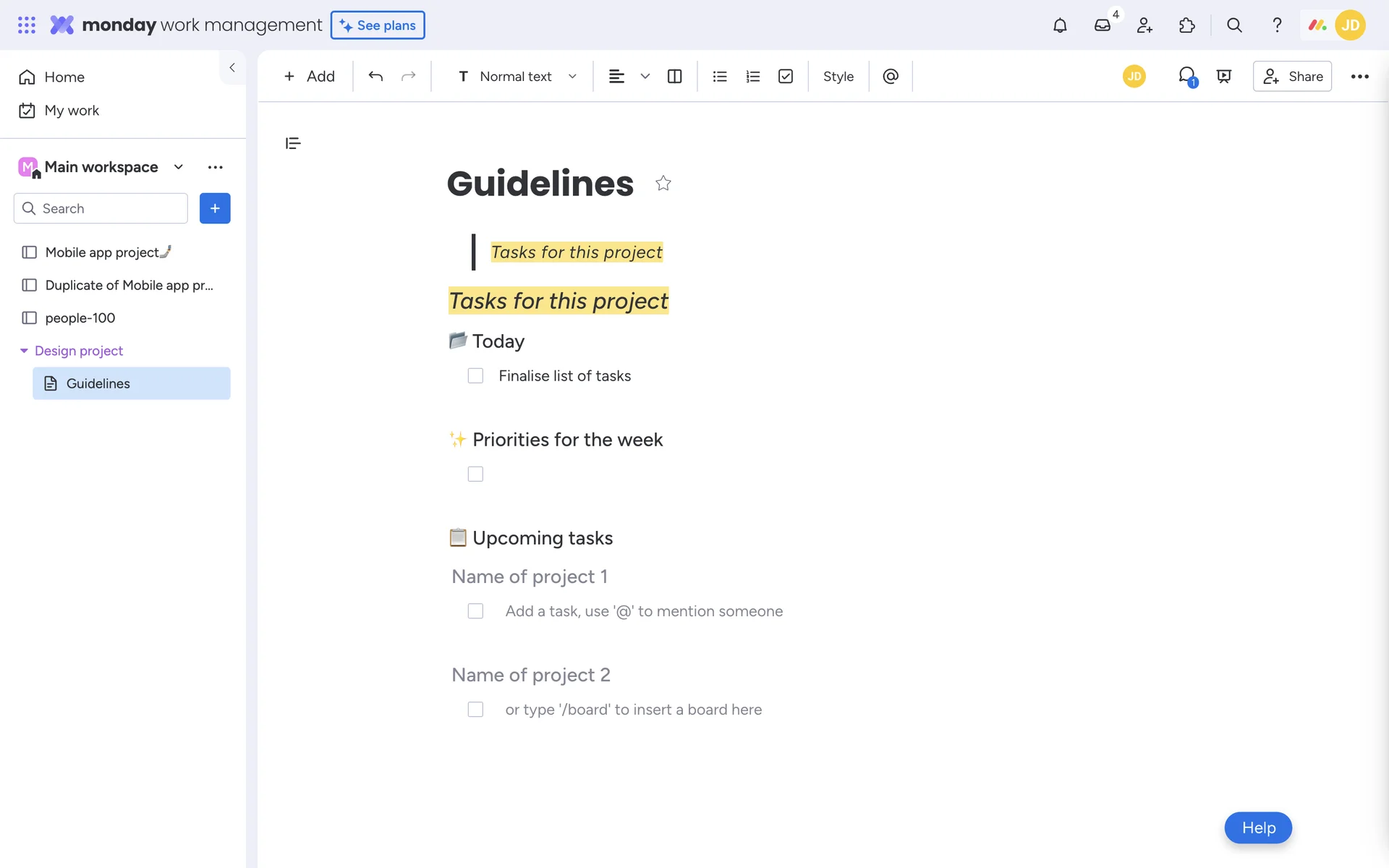Click the See plans button
This screenshot has width=1389, height=868.
click(378, 25)
